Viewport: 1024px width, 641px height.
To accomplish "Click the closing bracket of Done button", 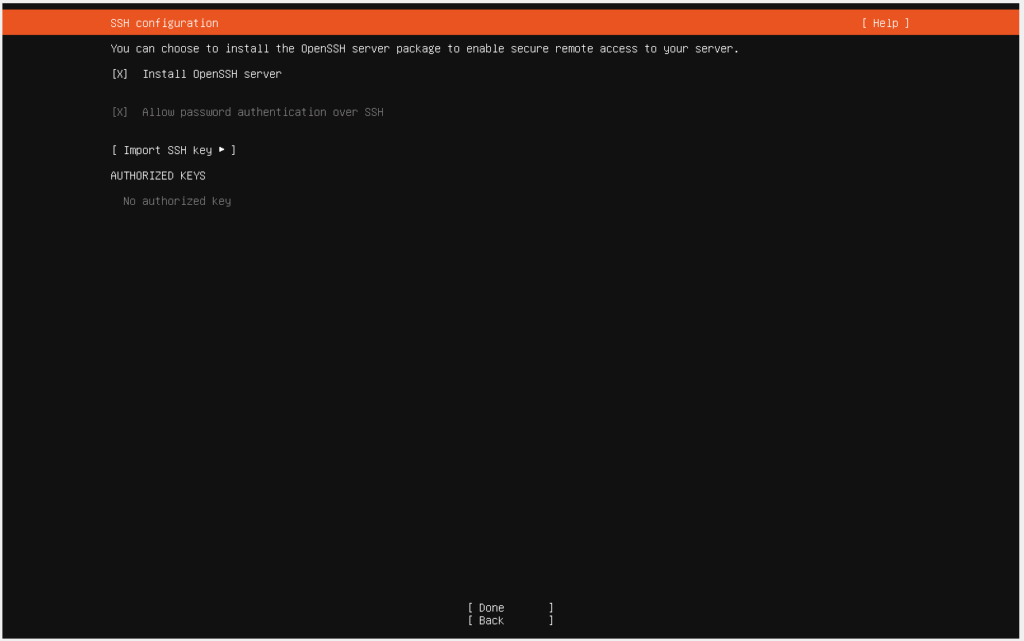I will click(x=550, y=608).
